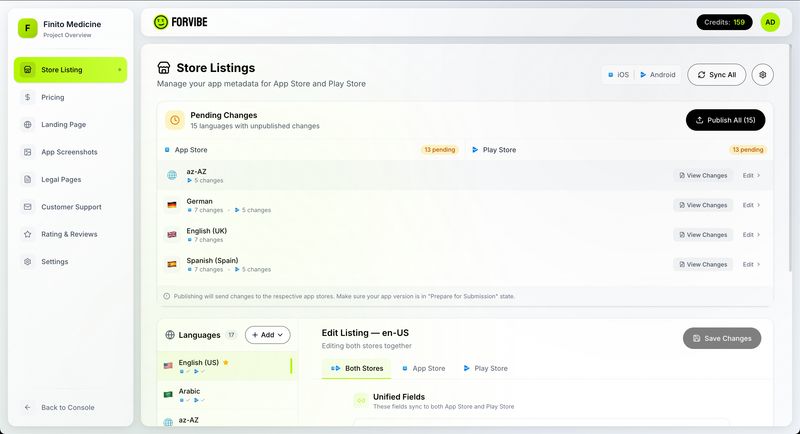Click the Rating & Reviews star icon
The image size is (800, 434).
pos(28,234)
